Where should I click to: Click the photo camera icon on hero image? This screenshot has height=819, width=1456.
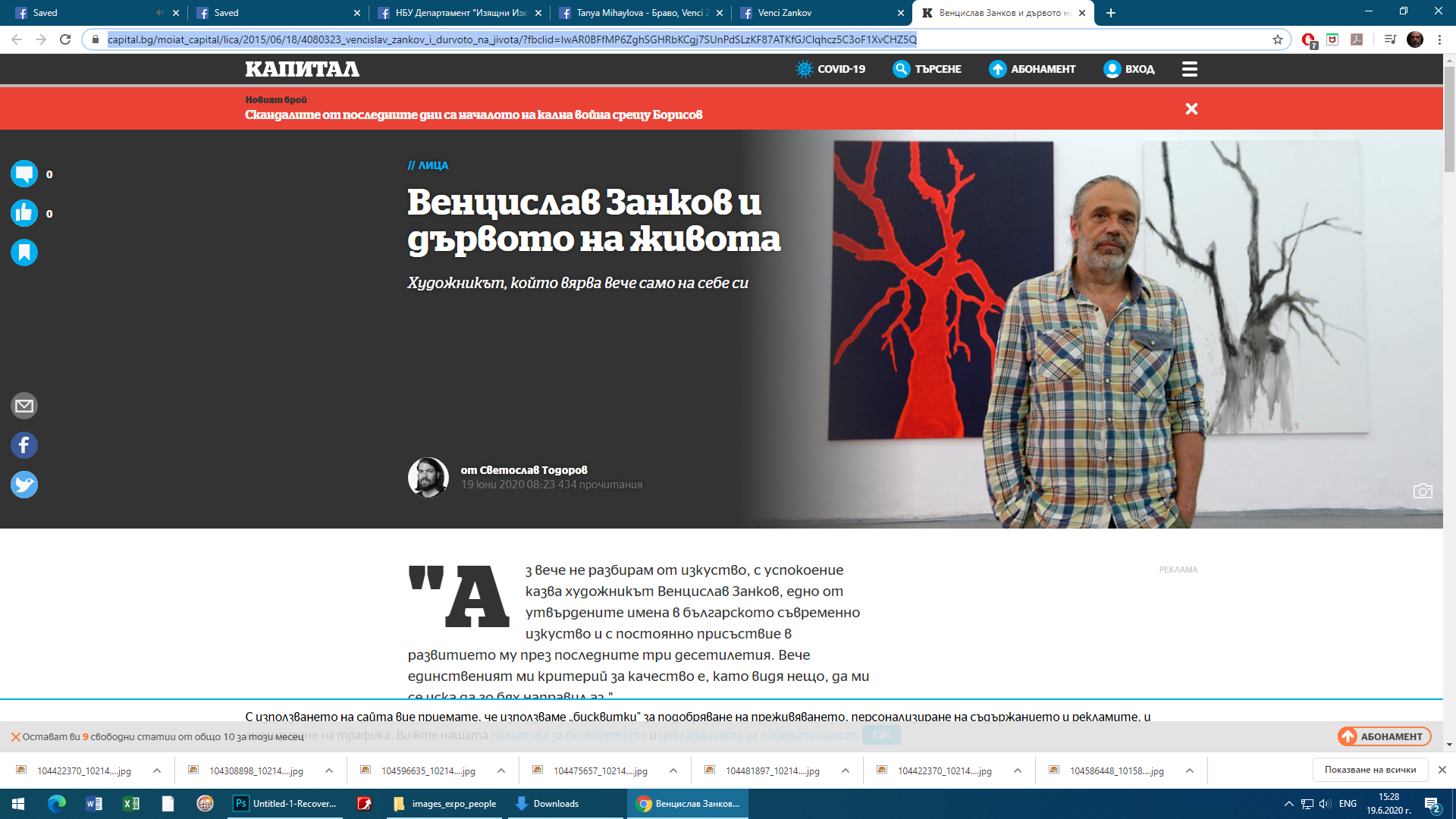pos(1423,491)
